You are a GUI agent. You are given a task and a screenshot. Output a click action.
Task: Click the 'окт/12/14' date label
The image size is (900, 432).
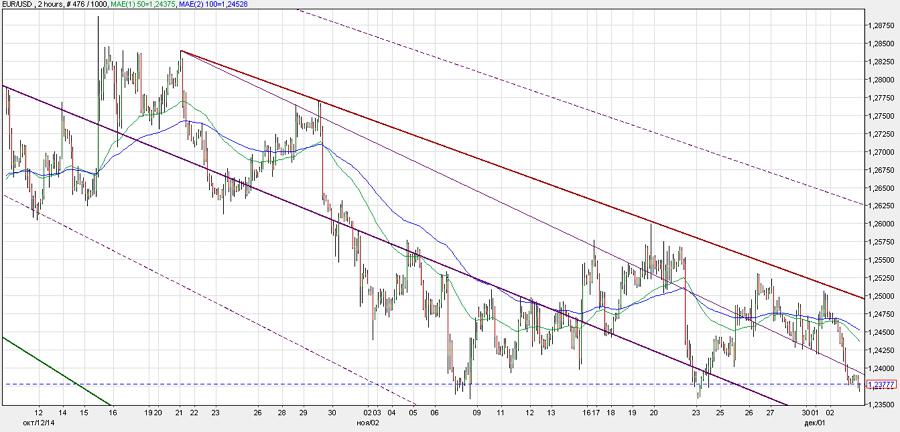click(x=38, y=421)
